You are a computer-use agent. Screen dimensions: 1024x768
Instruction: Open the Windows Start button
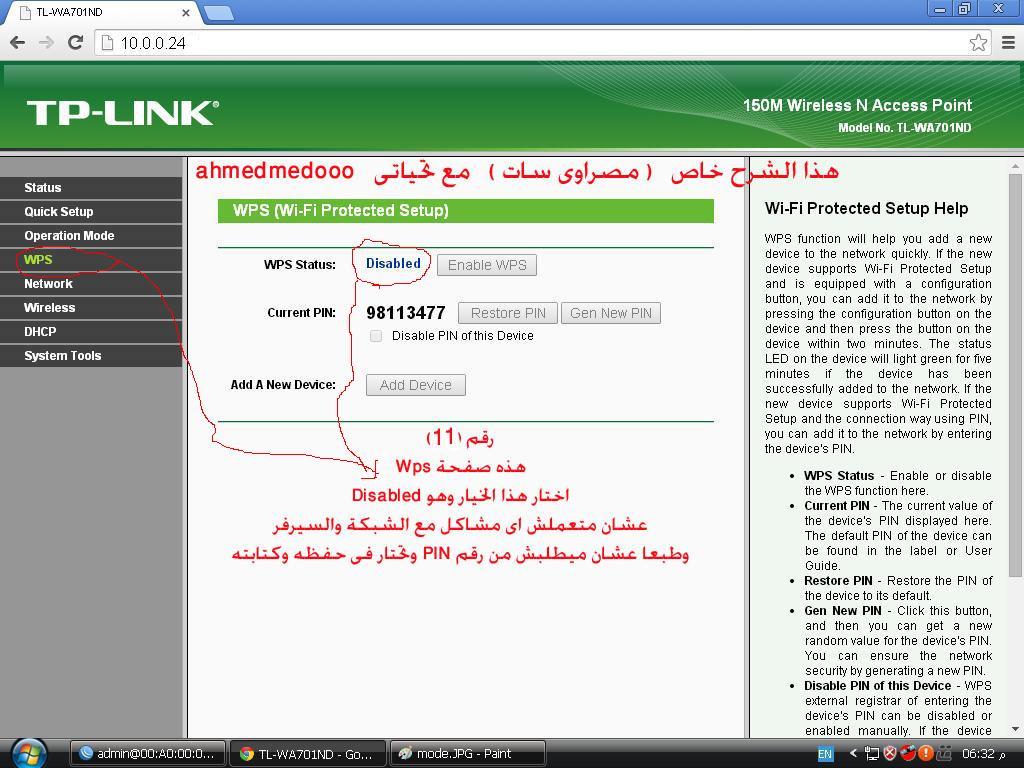coord(29,753)
